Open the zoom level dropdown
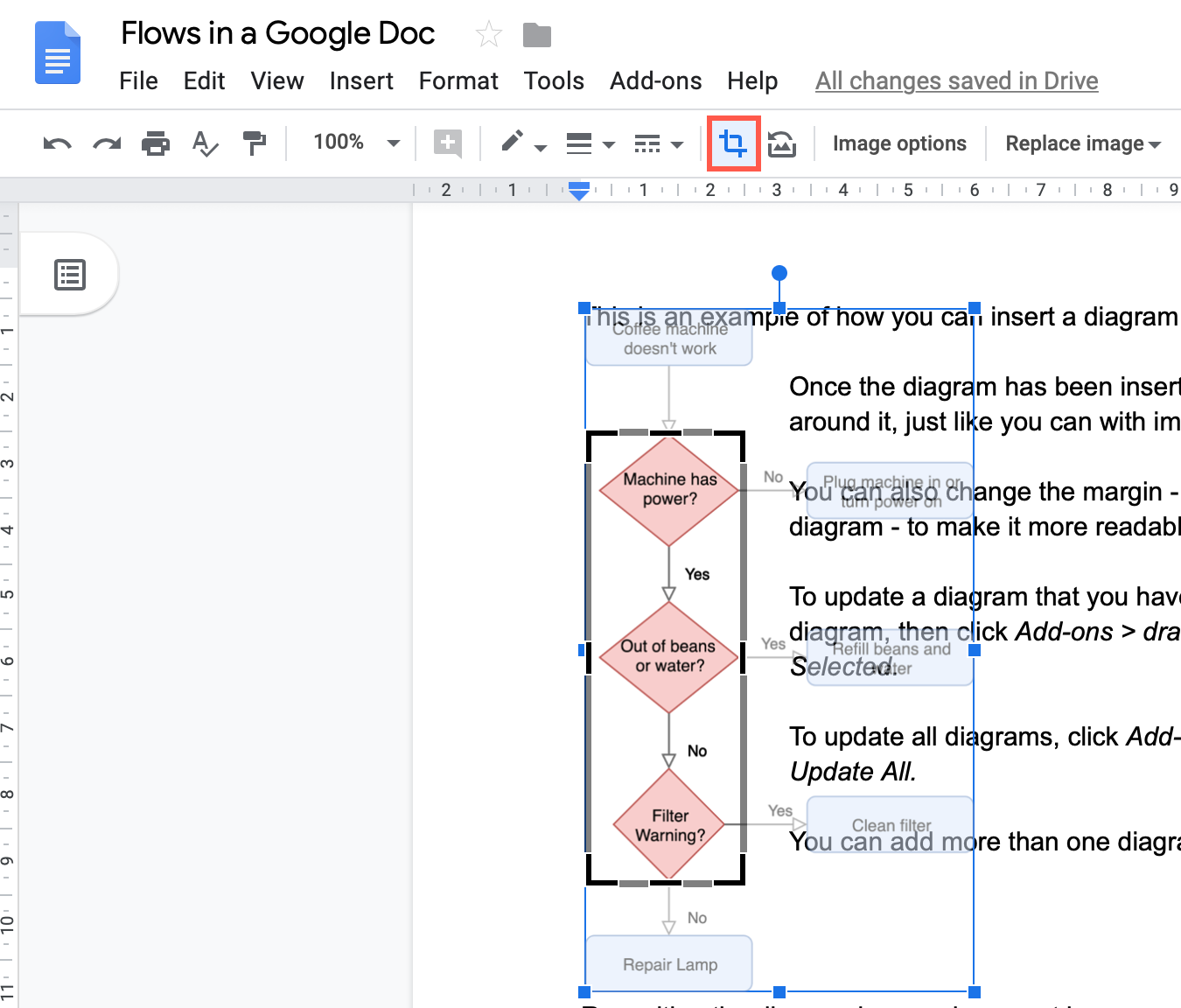1181x1008 pixels. tap(353, 142)
